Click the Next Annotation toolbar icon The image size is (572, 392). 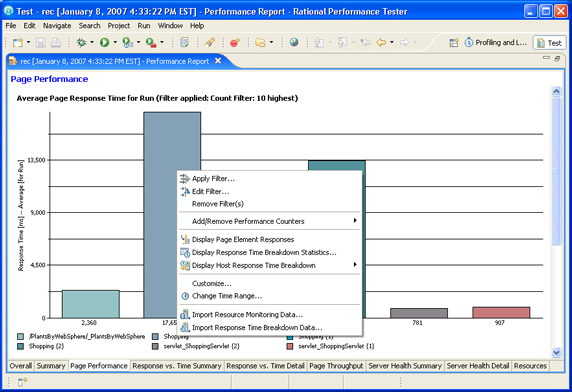click(x=319, y=43)
